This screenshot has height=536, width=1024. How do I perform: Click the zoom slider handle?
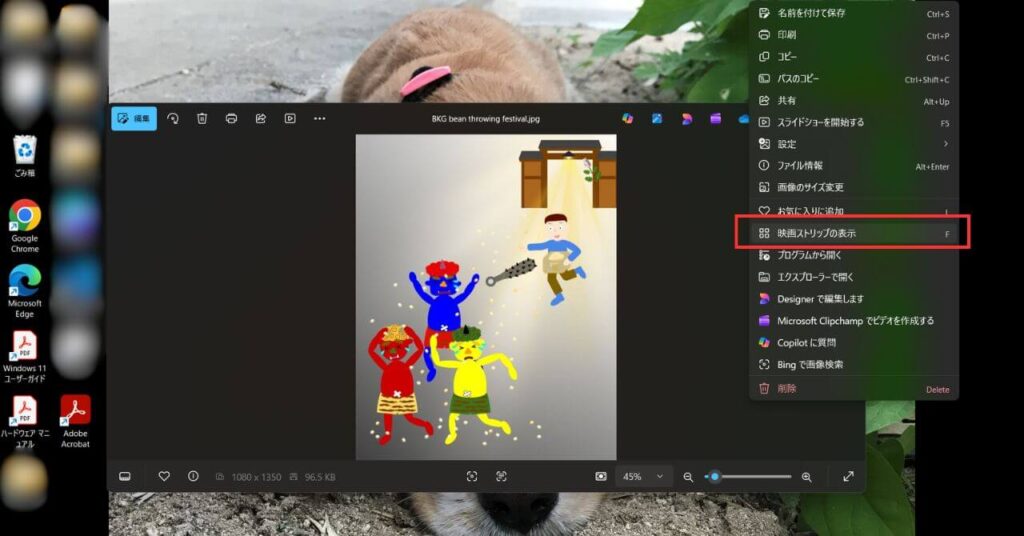714,477
